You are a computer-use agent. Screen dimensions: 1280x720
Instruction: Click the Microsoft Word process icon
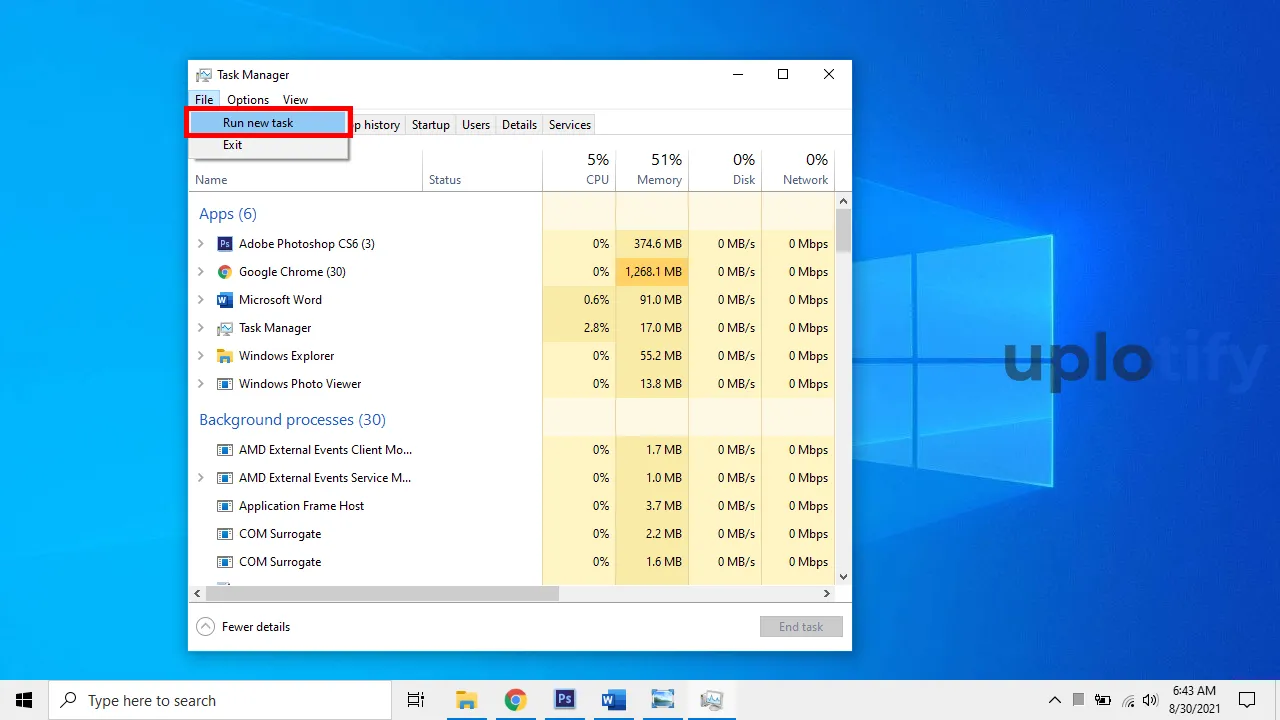pos(225,300)
